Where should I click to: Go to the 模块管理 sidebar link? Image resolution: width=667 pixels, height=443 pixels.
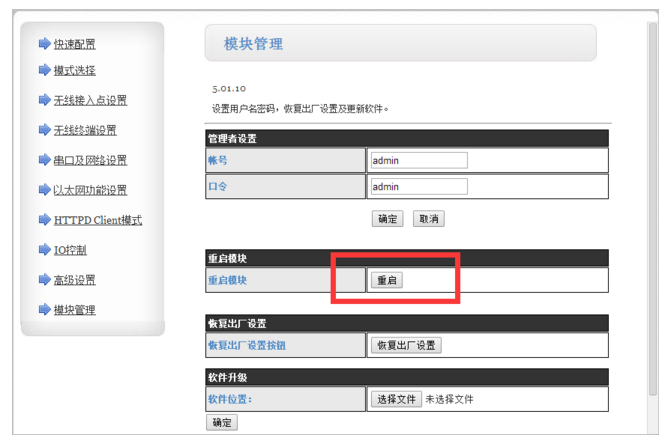(75, 310)
